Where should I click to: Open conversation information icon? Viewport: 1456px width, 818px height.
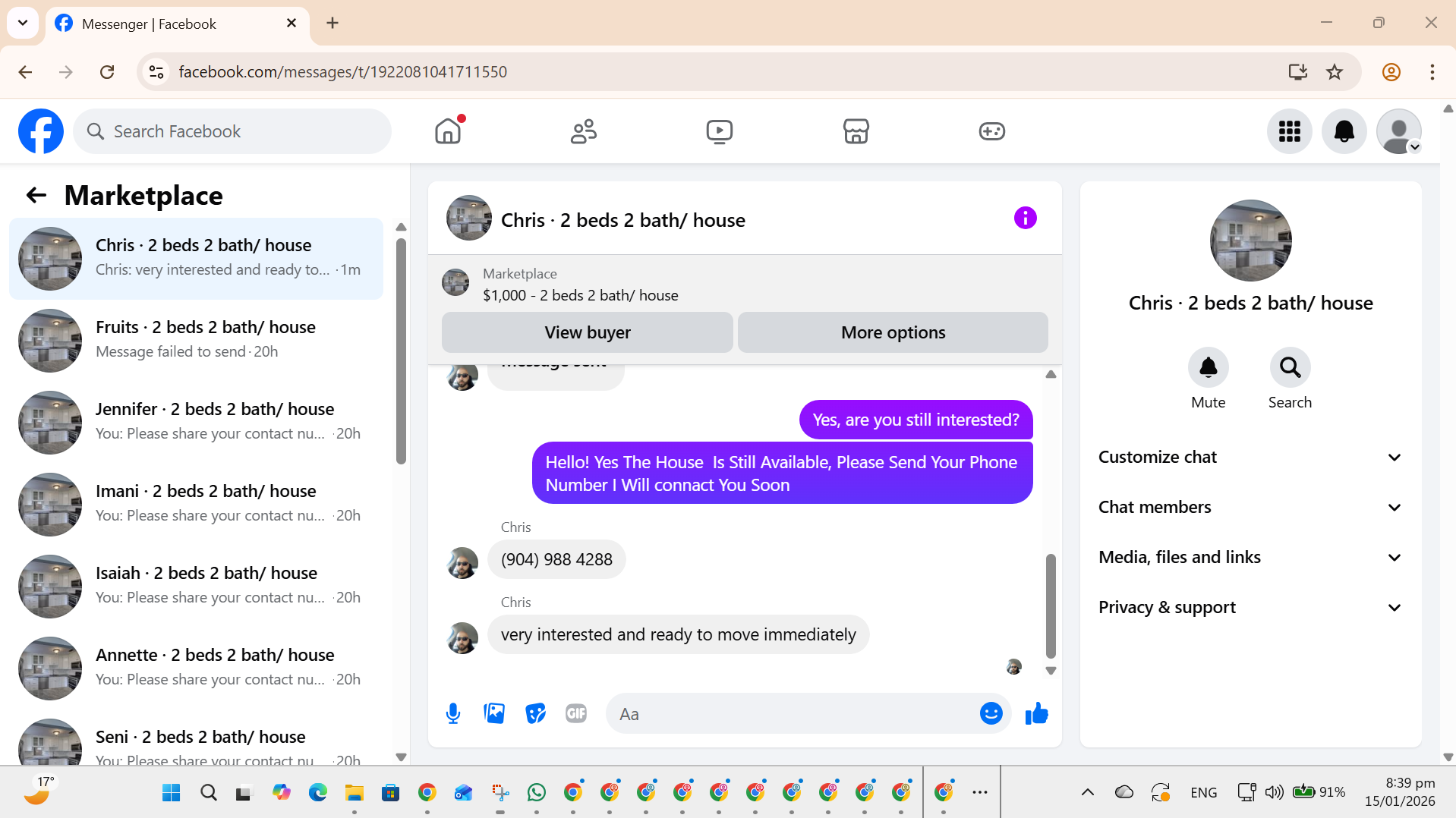[x=1025, y=219]
